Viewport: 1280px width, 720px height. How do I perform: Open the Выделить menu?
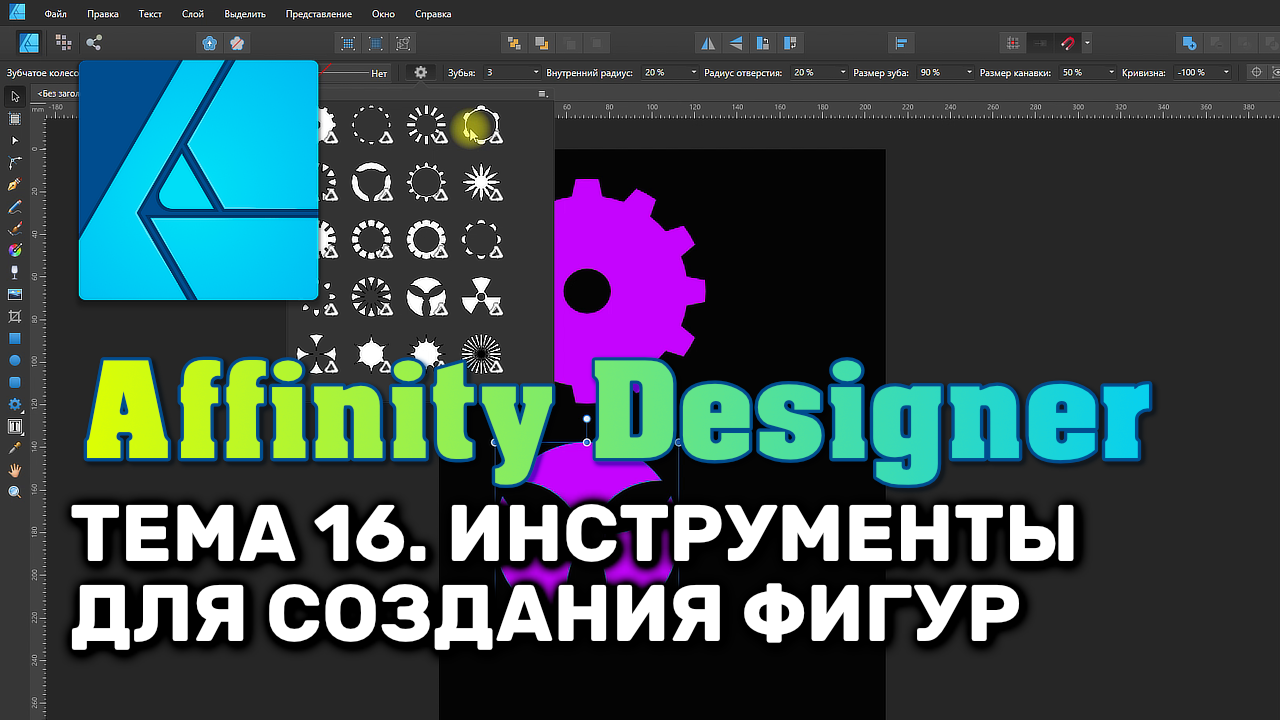pyautogui.click(x=245, y=14)
